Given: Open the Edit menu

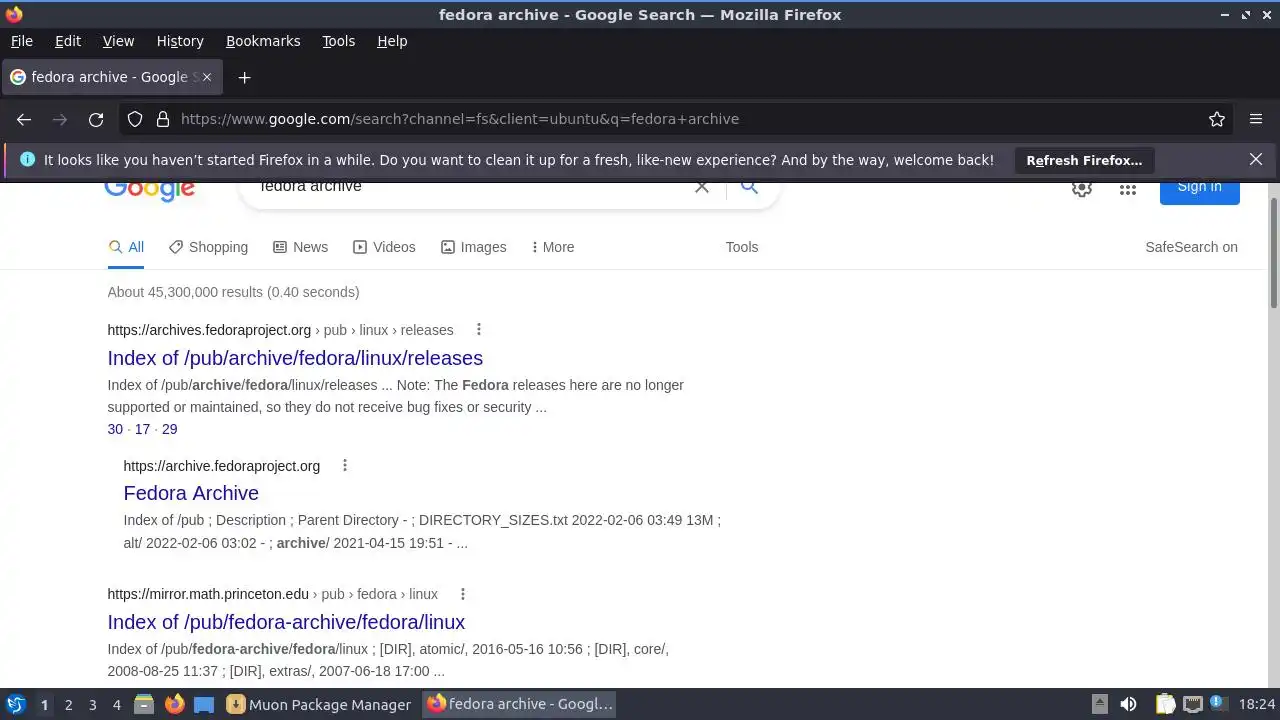Looking at the screenshot, I should pos(68,41).
